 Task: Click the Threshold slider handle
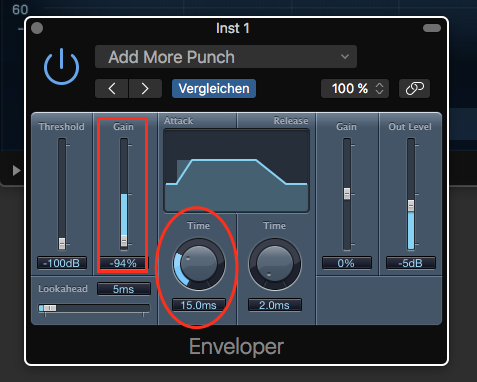pos(62,243)
